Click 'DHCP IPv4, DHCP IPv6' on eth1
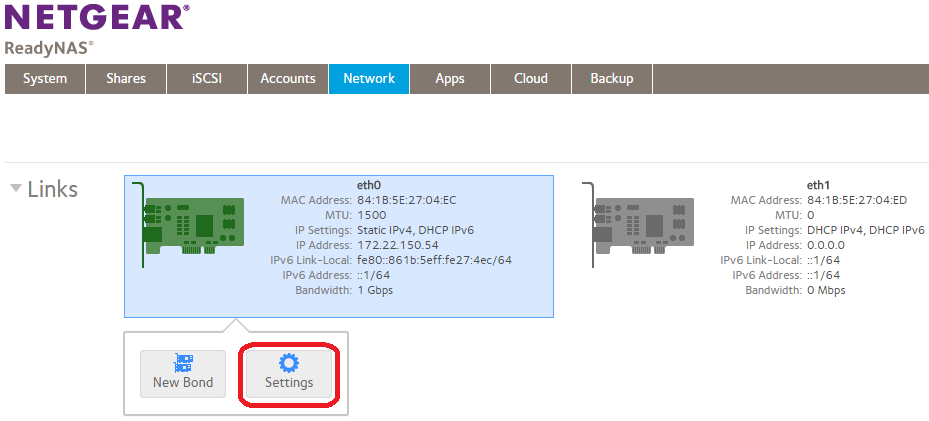 pyautogui.click(x=866, y=230)
